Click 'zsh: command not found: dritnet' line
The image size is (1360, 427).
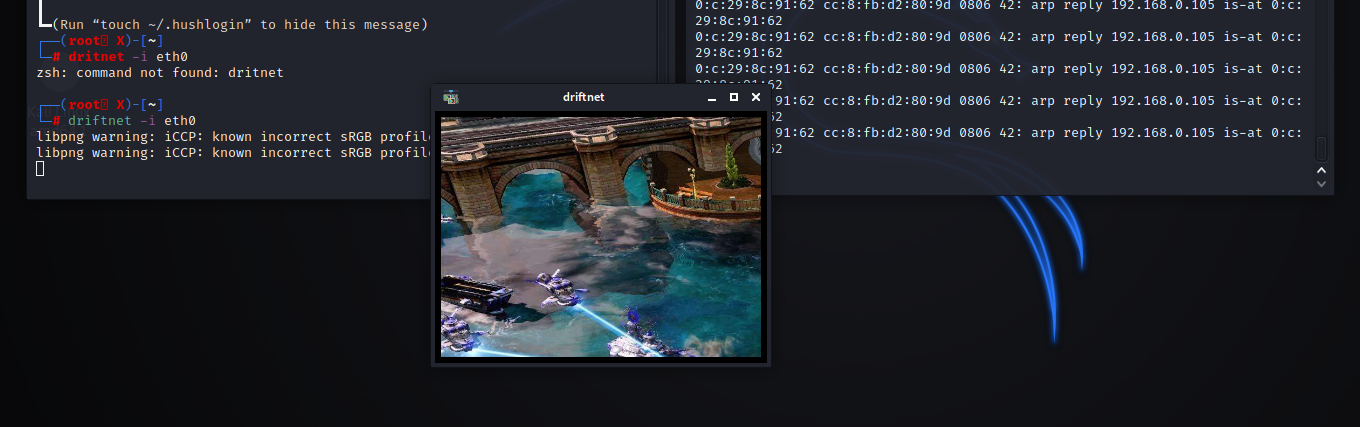pyautogui.click(x=160, y=72)
